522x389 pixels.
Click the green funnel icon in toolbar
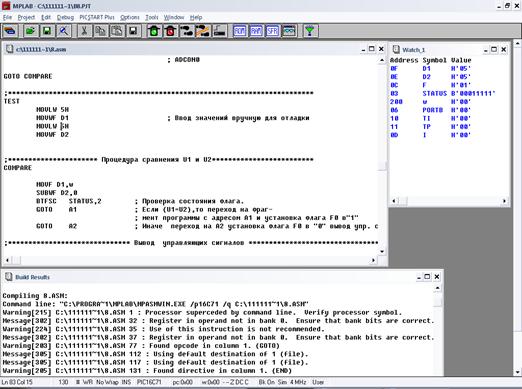pos(310,31)
